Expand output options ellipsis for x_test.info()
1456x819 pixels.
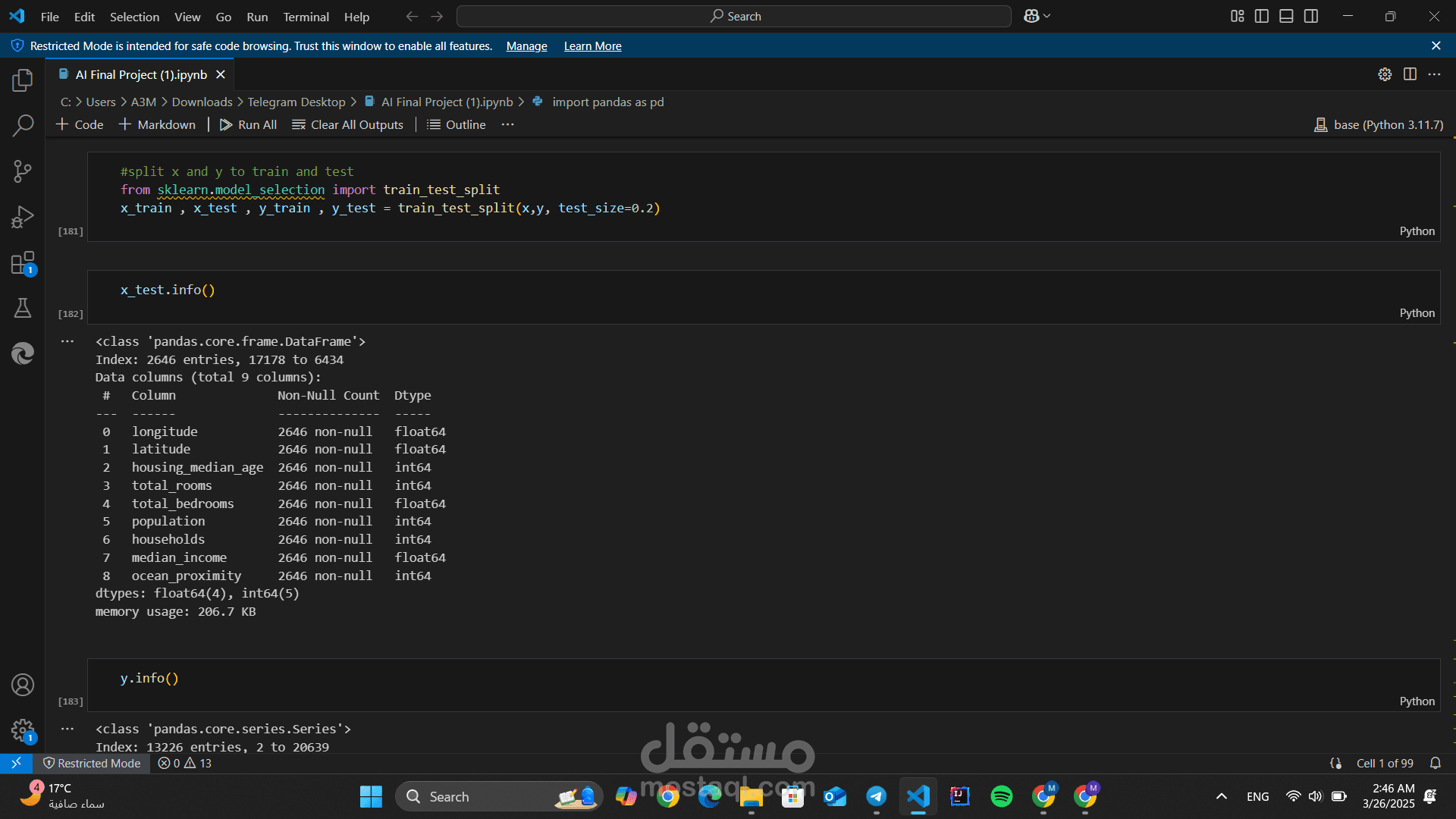coord(67,341)
